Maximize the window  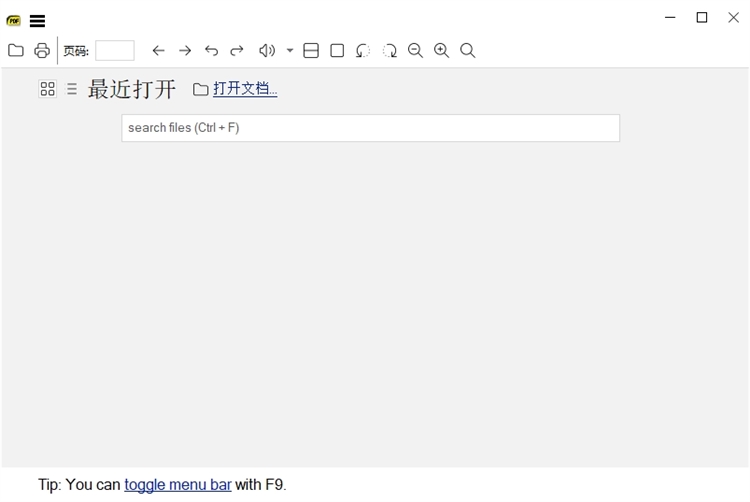pyautogui.click(x=702, y=18)
